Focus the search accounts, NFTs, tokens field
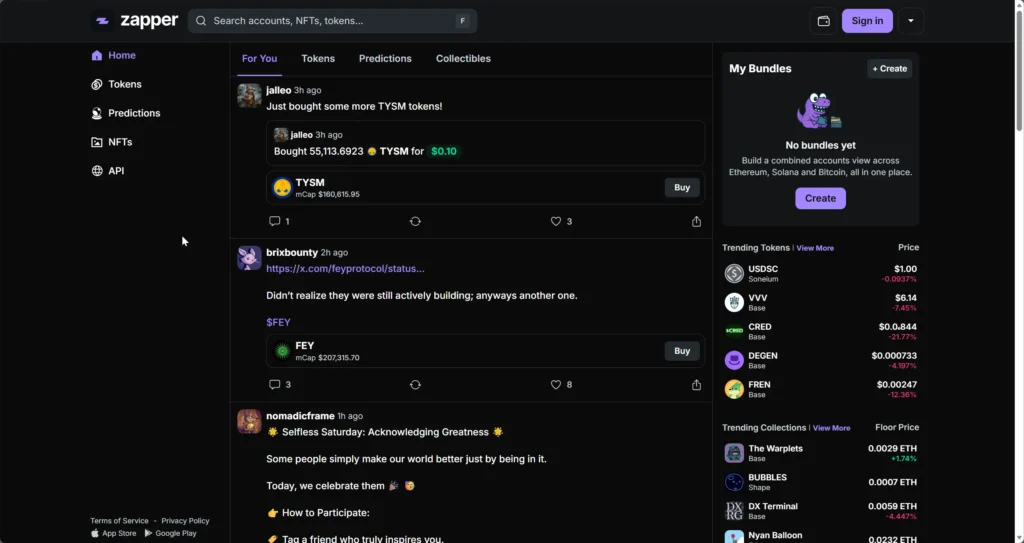The width and height of the screenshot is (1024, 543). (332, 21)
